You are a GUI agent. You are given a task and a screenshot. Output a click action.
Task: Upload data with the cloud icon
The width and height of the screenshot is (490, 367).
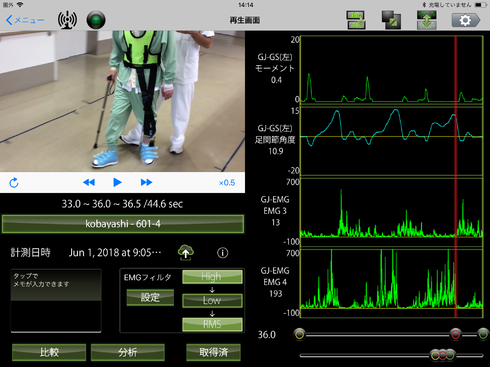[186, 252]
